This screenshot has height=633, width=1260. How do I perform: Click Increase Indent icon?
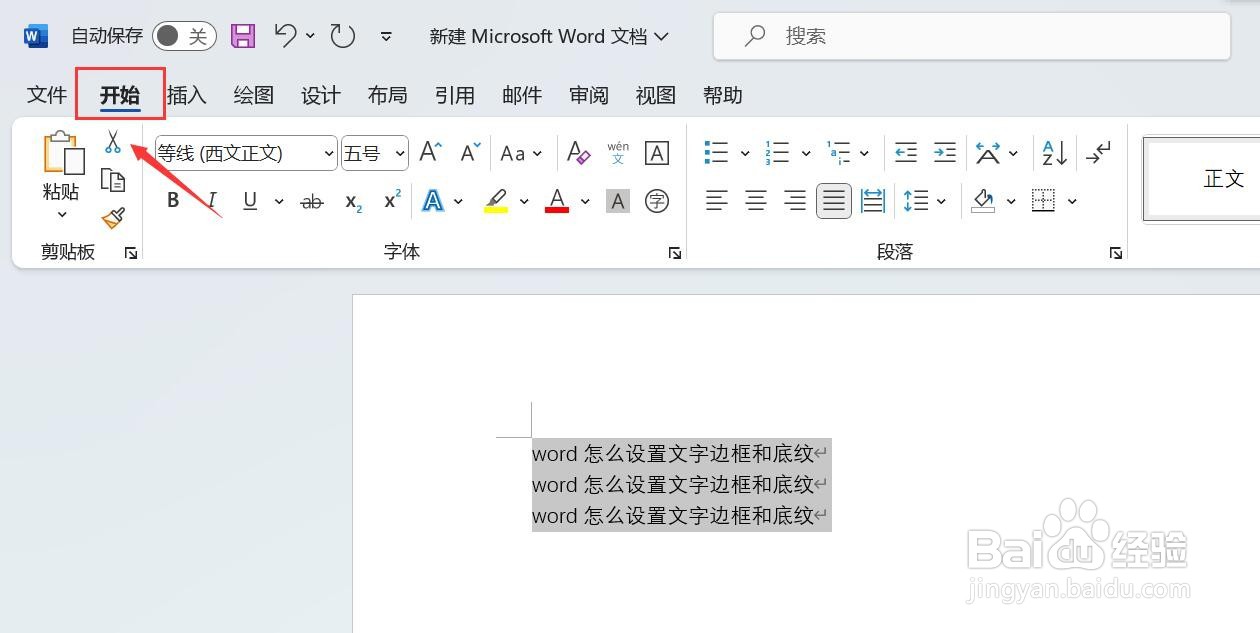tap(944, 152)
